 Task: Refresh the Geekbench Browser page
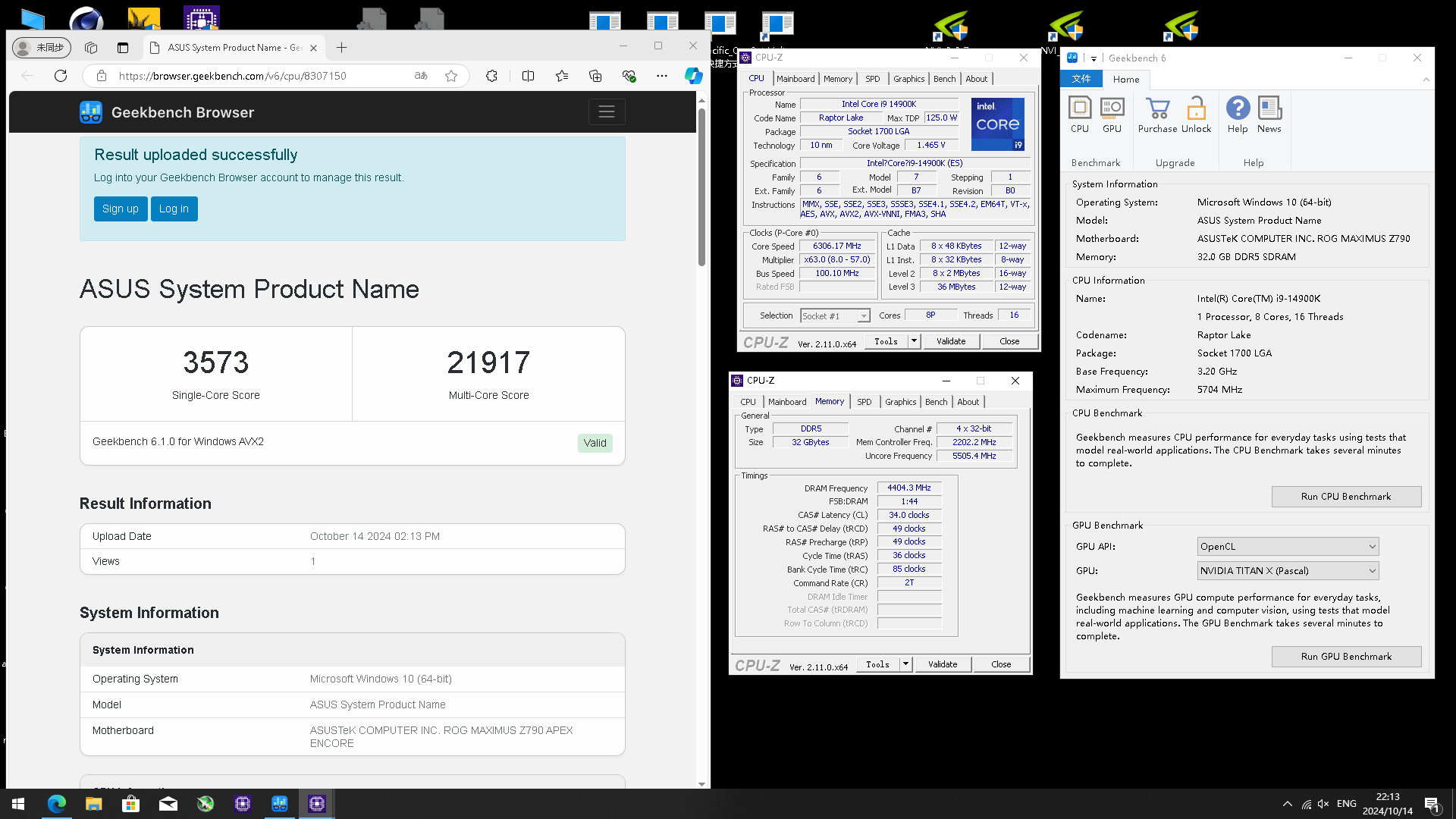point(61,76)
